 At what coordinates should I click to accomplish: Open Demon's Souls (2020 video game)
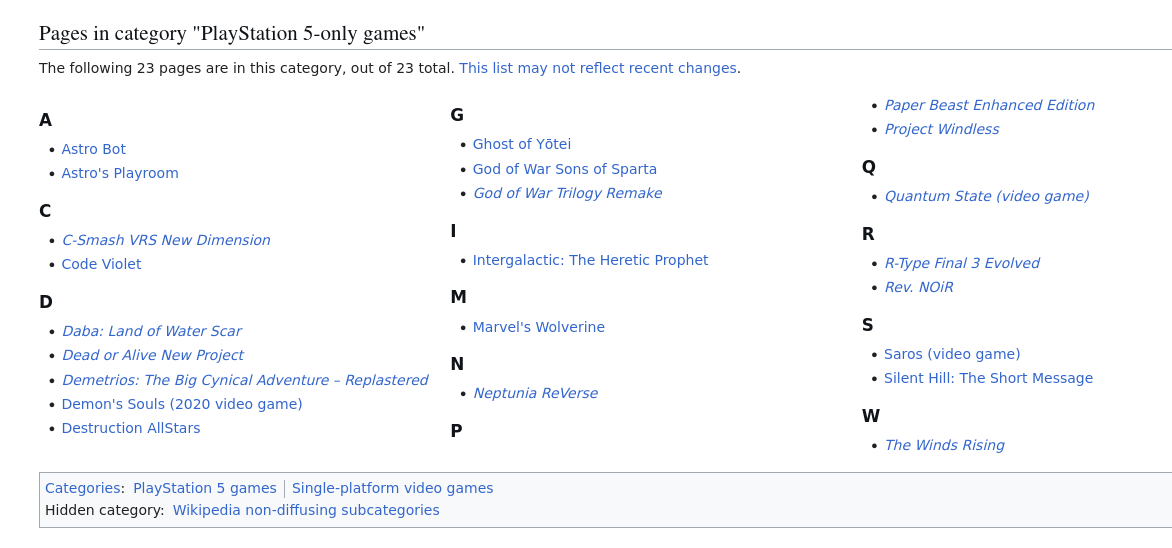click(x=182, y=404)
